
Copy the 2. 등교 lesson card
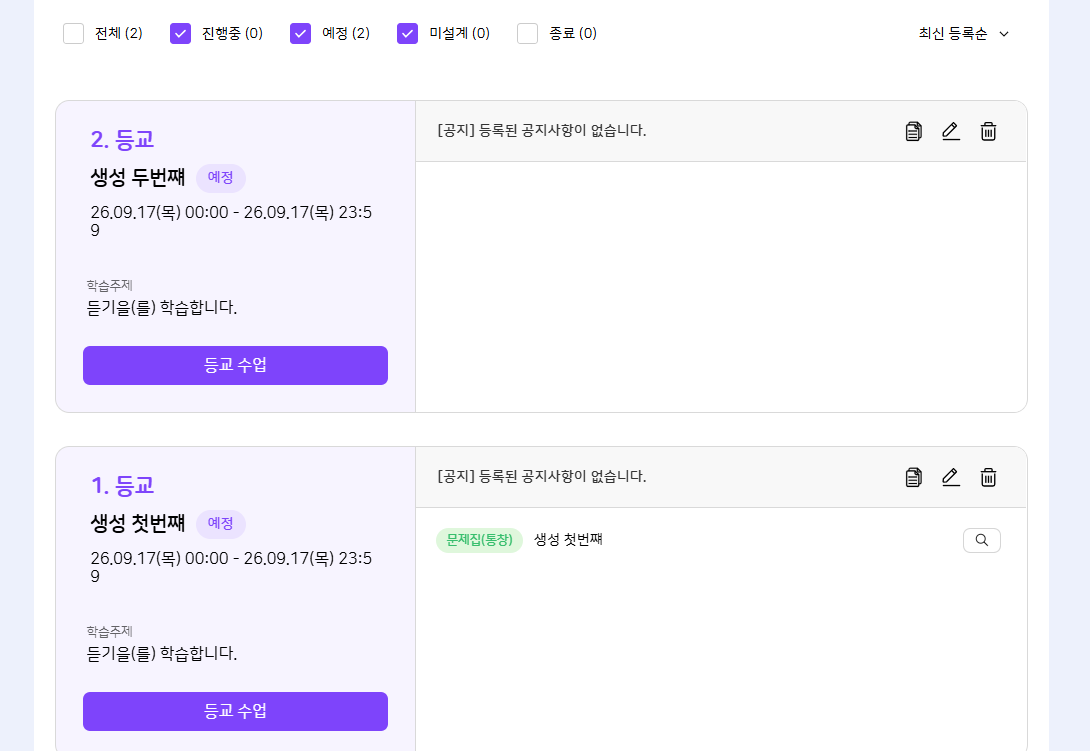pos(913,131)
